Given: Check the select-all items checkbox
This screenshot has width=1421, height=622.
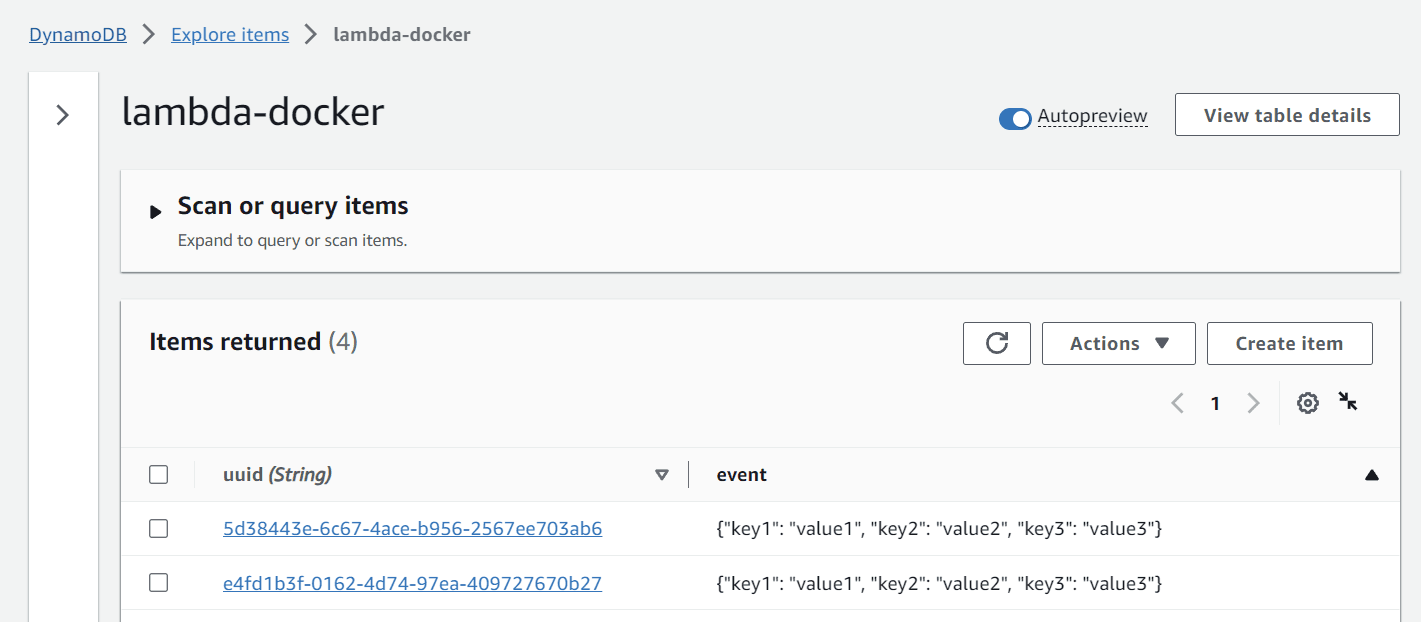Looking at the screenshot, I should coord(158,474).
